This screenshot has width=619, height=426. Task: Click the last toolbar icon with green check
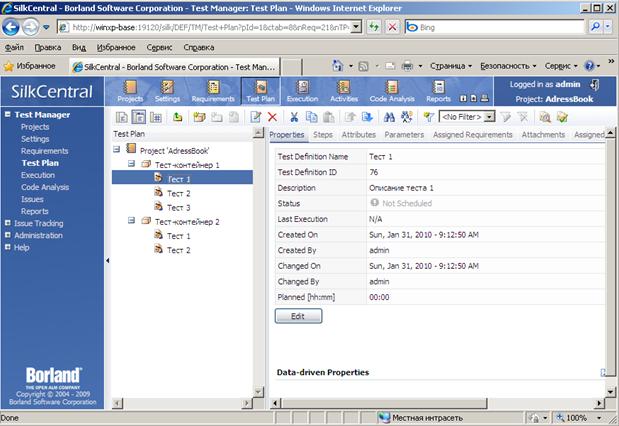[562, 117]
